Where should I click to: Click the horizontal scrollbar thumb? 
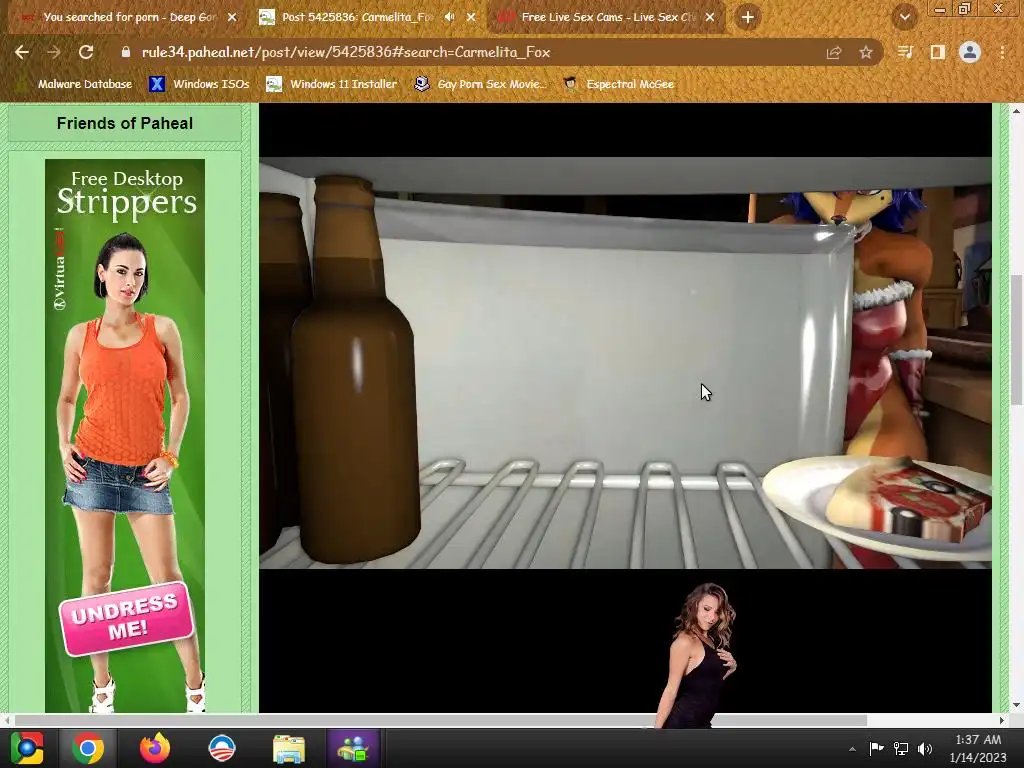click(x=441, y=720)
